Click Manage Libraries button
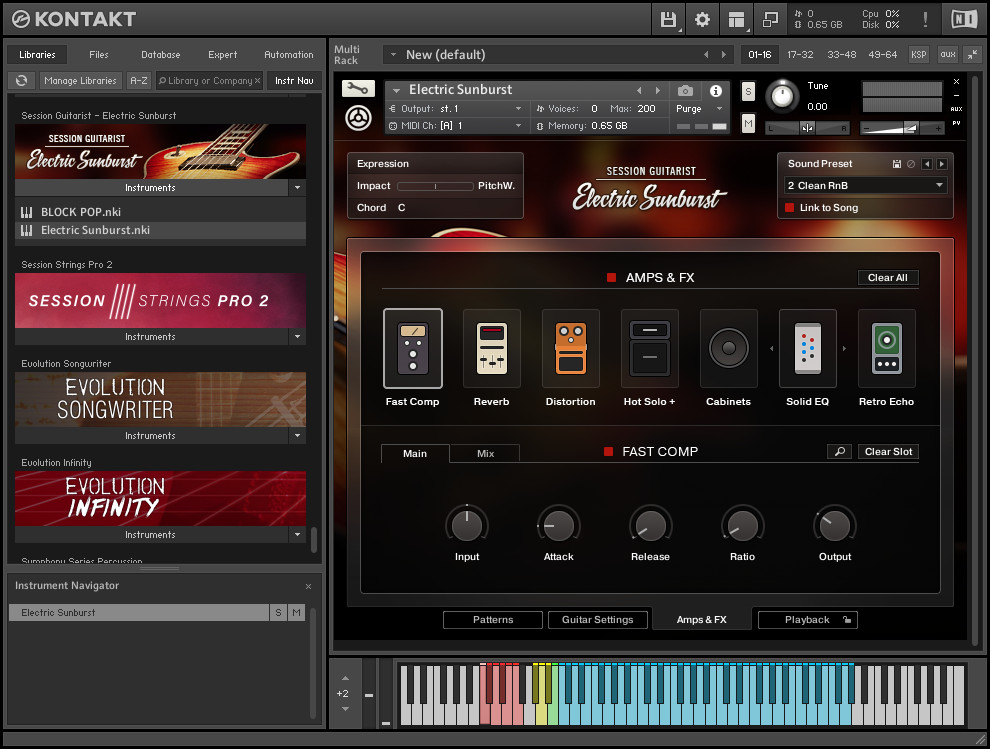 (80, 81)
